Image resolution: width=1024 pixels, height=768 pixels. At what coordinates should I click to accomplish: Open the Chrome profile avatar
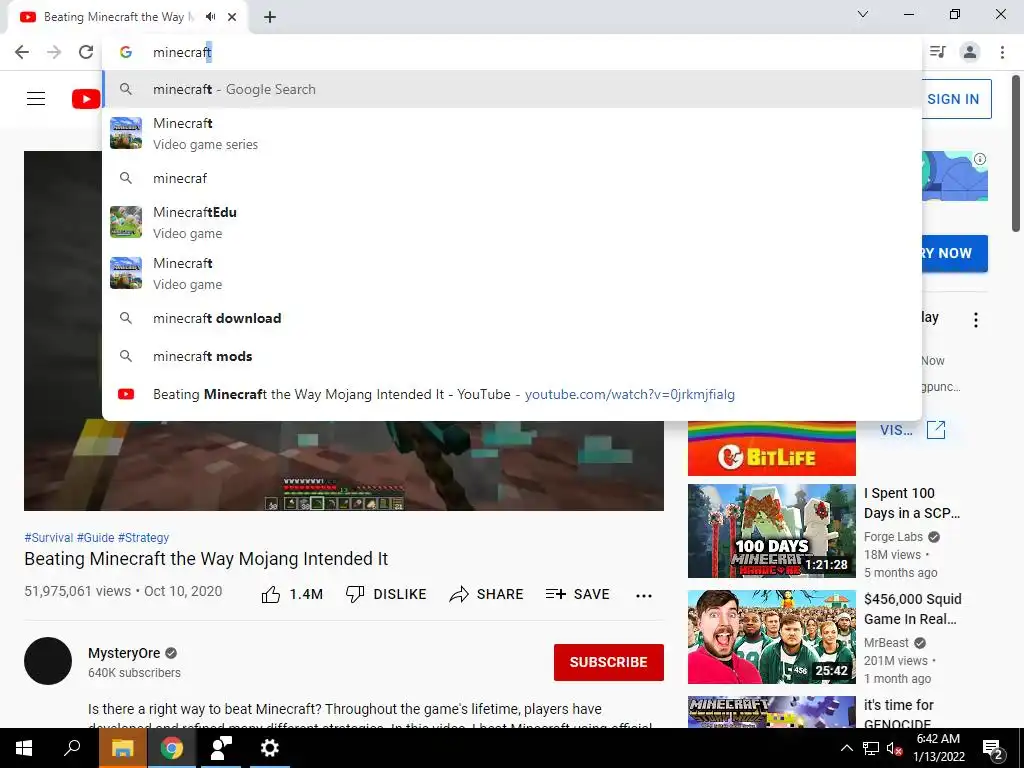coord(970,52)
